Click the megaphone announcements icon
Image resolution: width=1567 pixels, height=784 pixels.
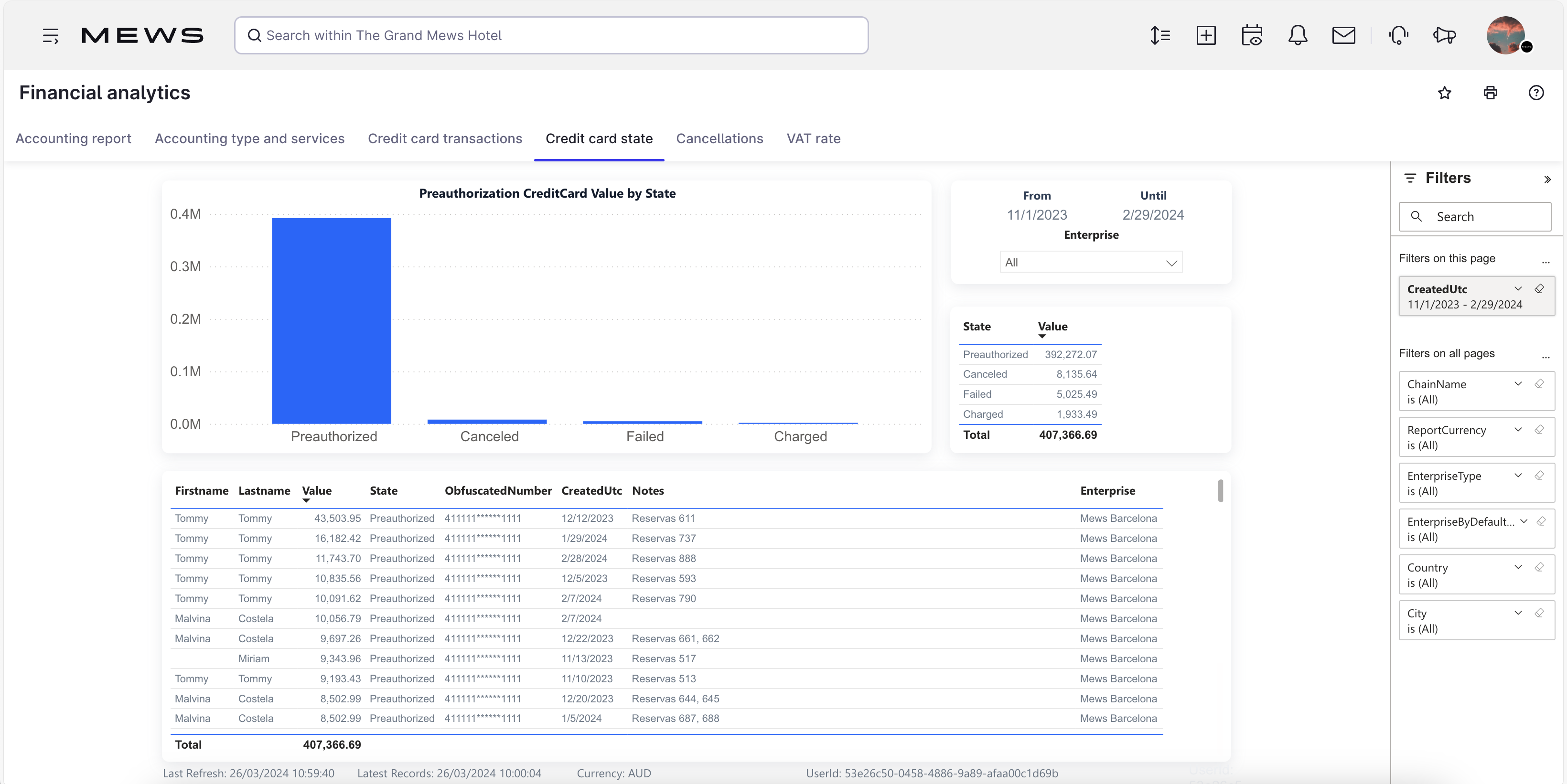(x=1444, y=35)
